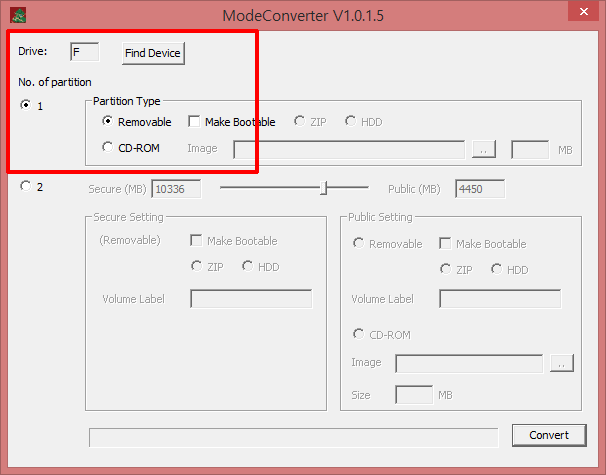606x475 pixels.
Task: Enable Make Bootable checkbox in Partition Type
Action: [194, 122]
